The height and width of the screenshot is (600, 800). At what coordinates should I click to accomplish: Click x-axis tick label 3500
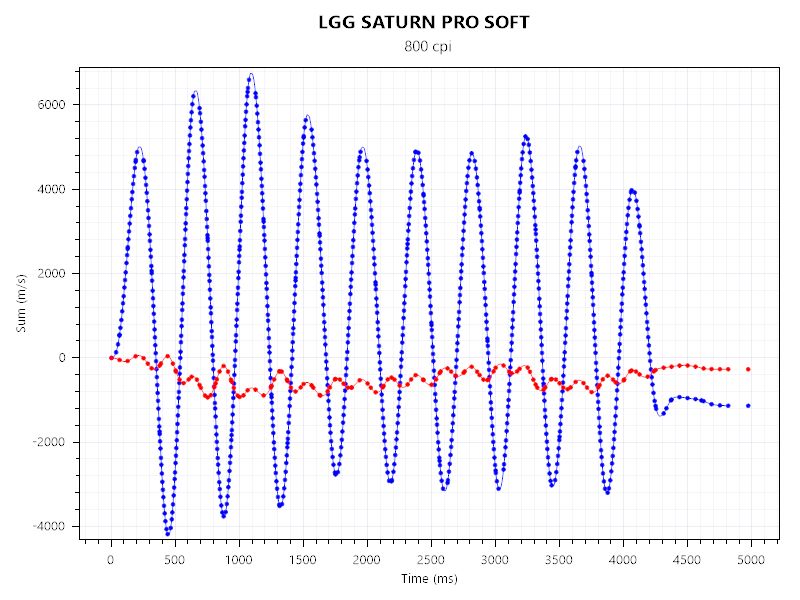point(559,560)
